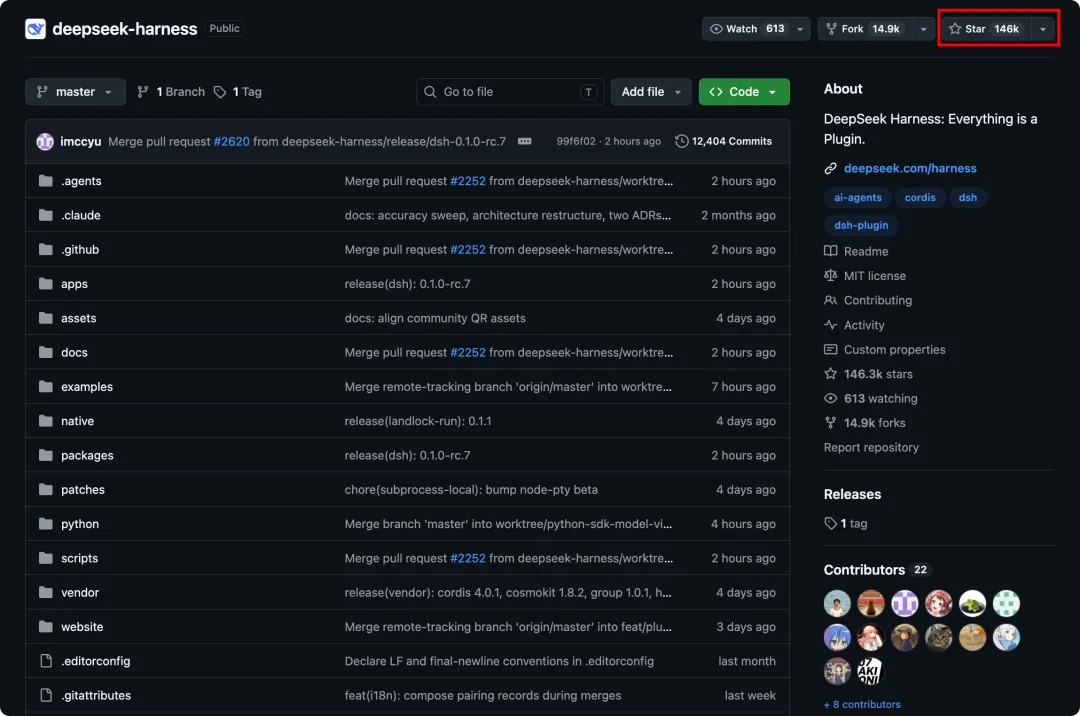
Task: Click the Star button
Action: tap(985, 29)
